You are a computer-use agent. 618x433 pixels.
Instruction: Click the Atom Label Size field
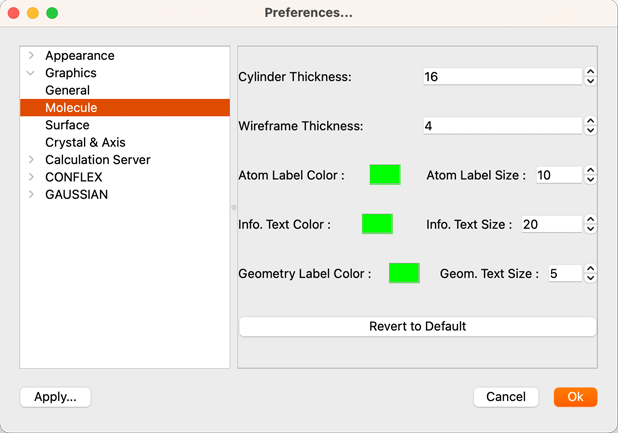coord(558,175)
